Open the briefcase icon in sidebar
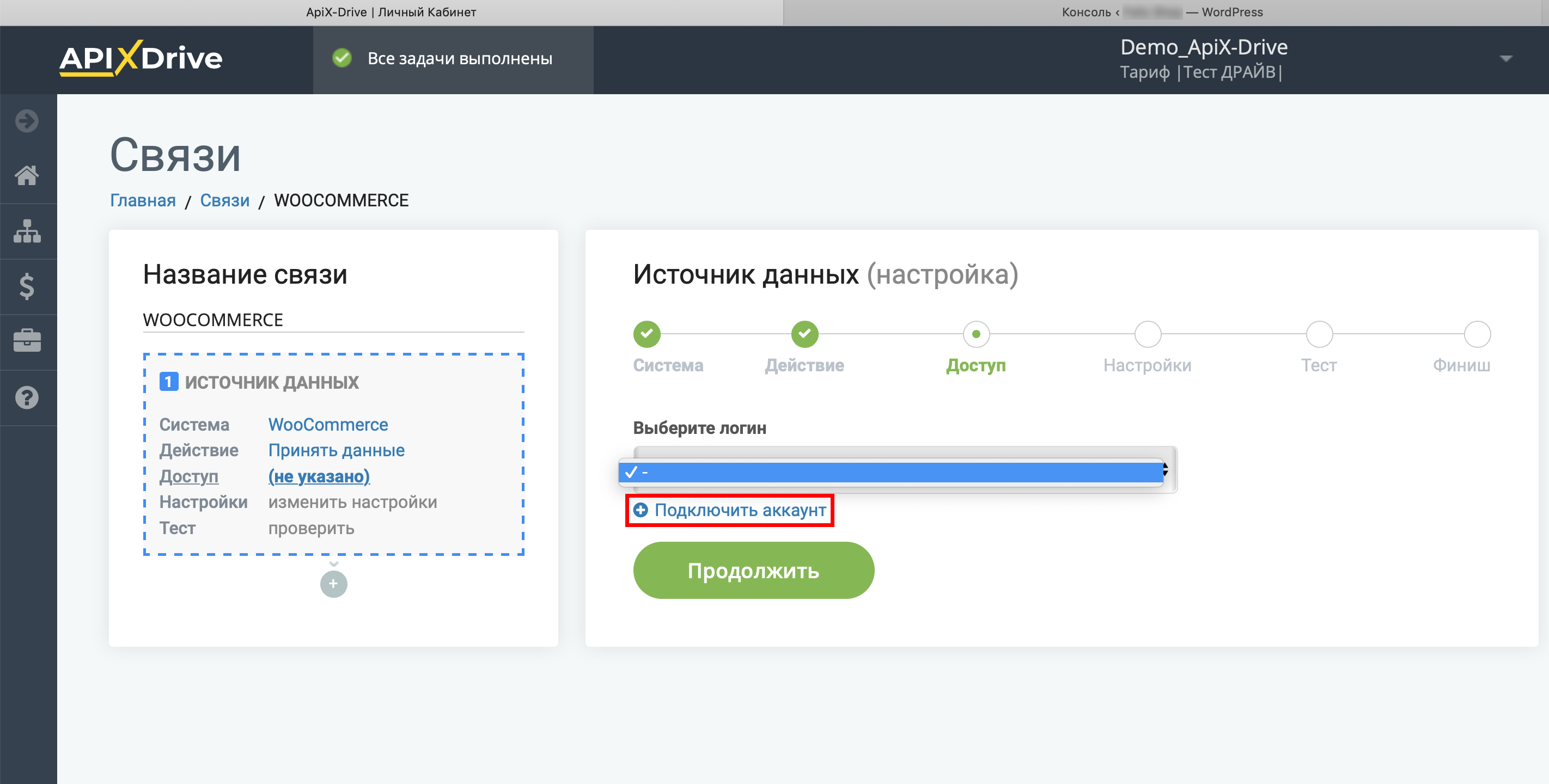Viewport: 1549px width, 784px height. pyautogui.click(x=27, y=341)
